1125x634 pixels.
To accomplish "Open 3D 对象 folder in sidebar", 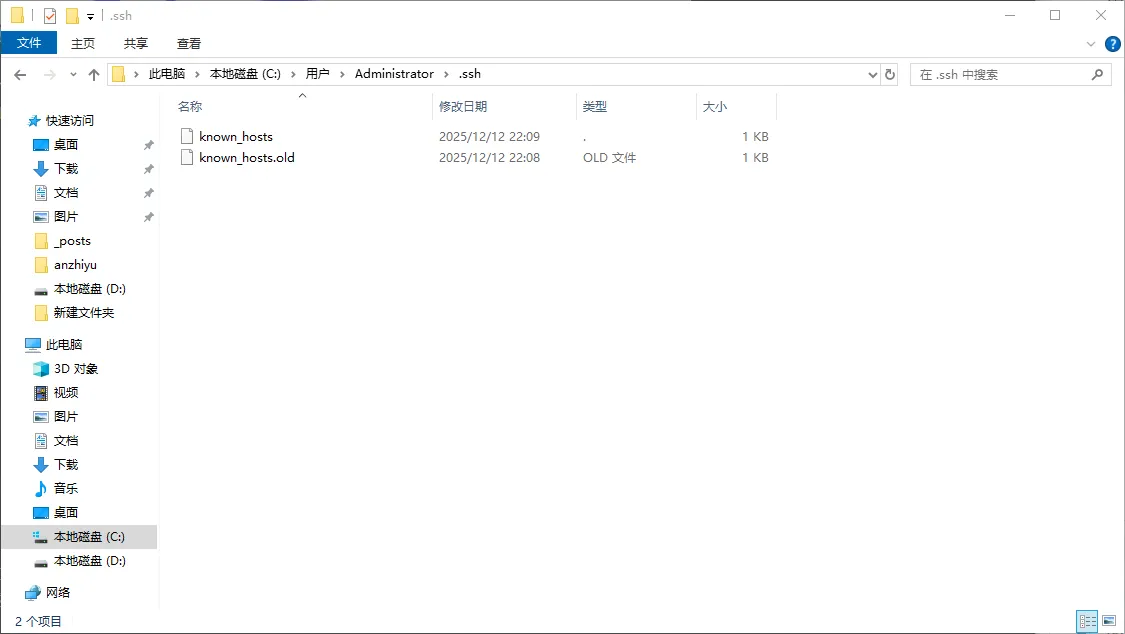I will coord(75,368).
